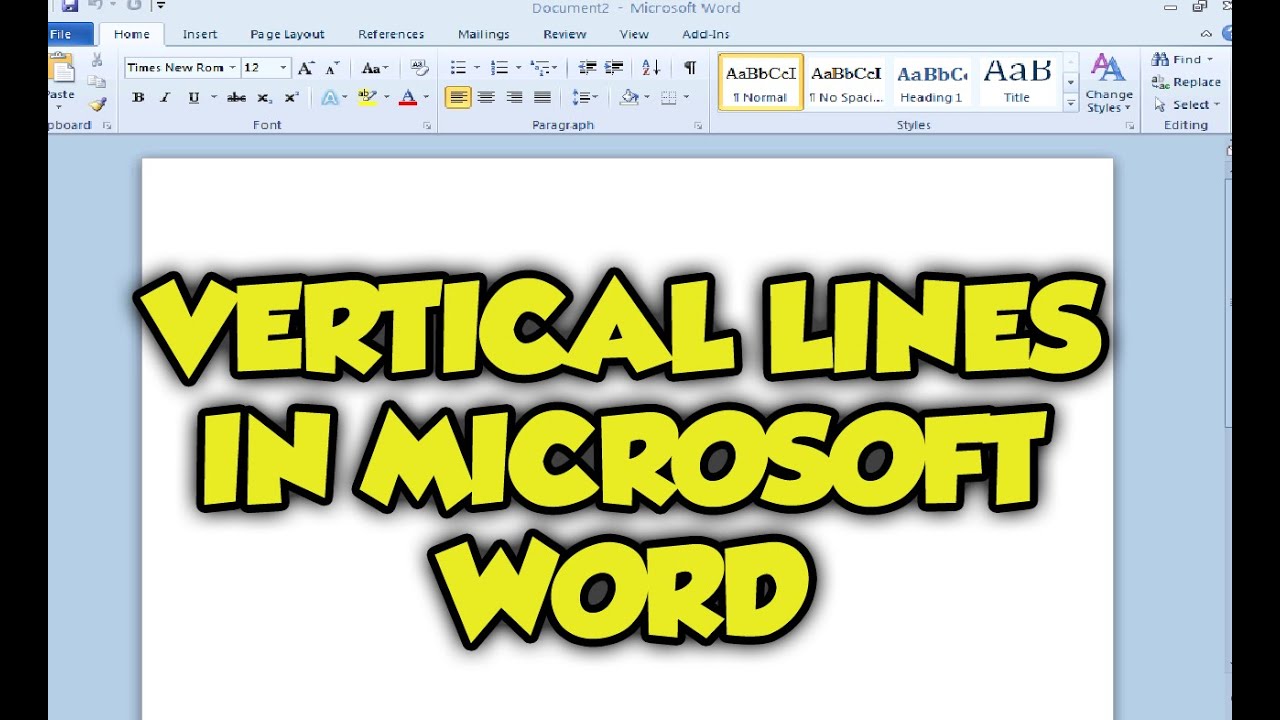This screenshot has width=1280, height=720.
Task: Open Line Spacing options
Action: coord(585,97)
